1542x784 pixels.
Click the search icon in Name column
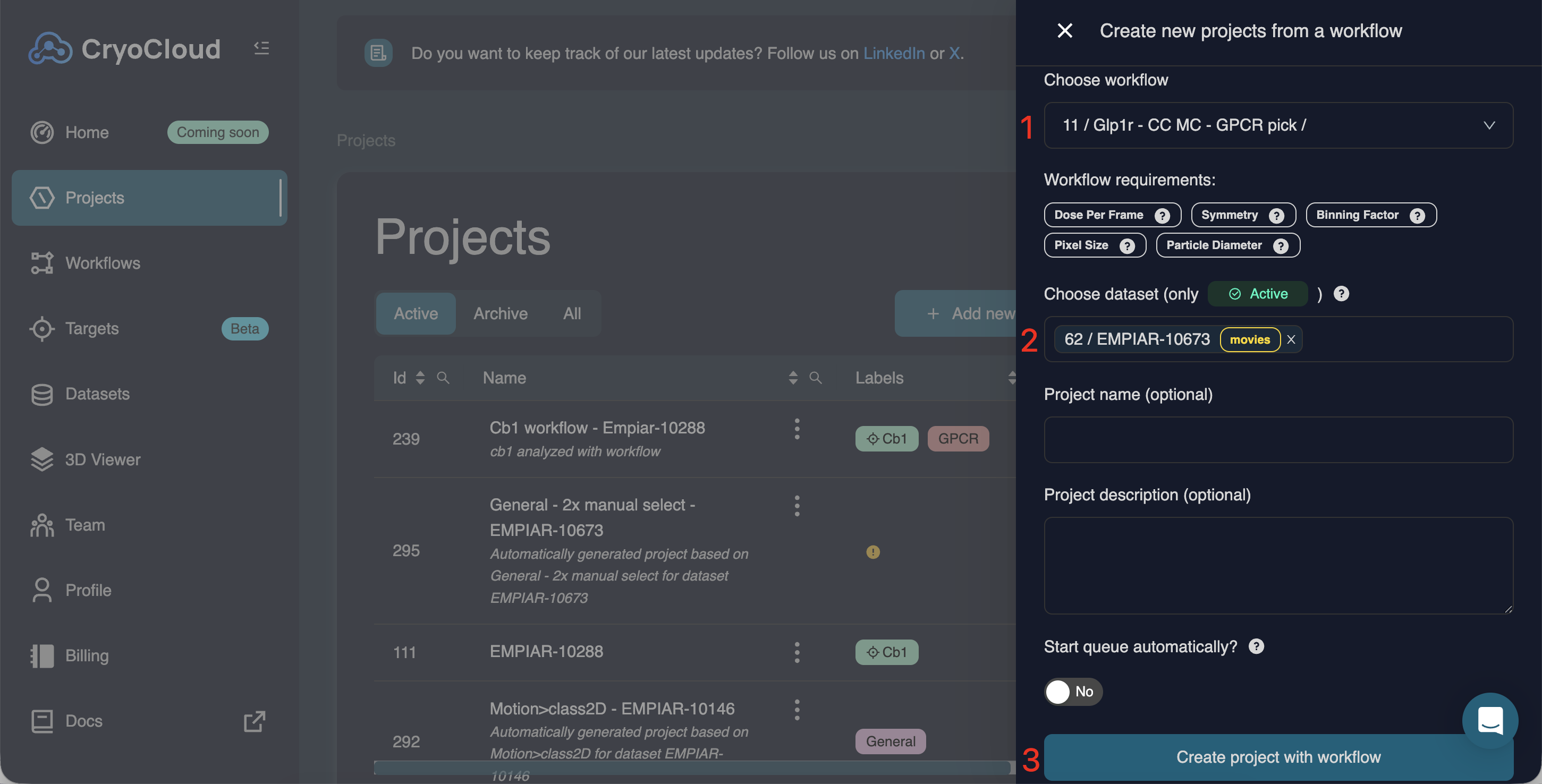click(x=815, y=378)
